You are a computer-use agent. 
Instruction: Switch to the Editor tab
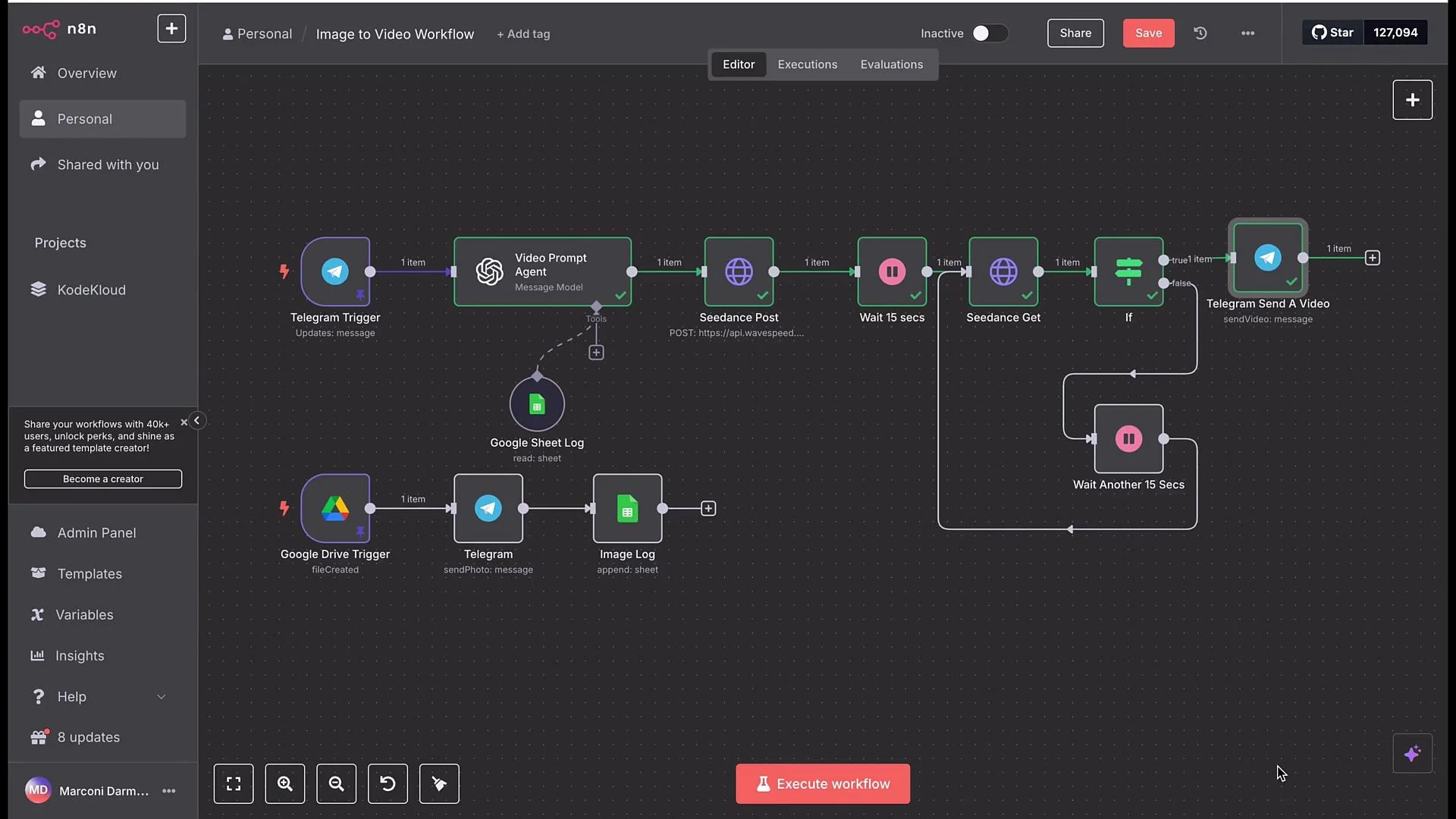739,64
